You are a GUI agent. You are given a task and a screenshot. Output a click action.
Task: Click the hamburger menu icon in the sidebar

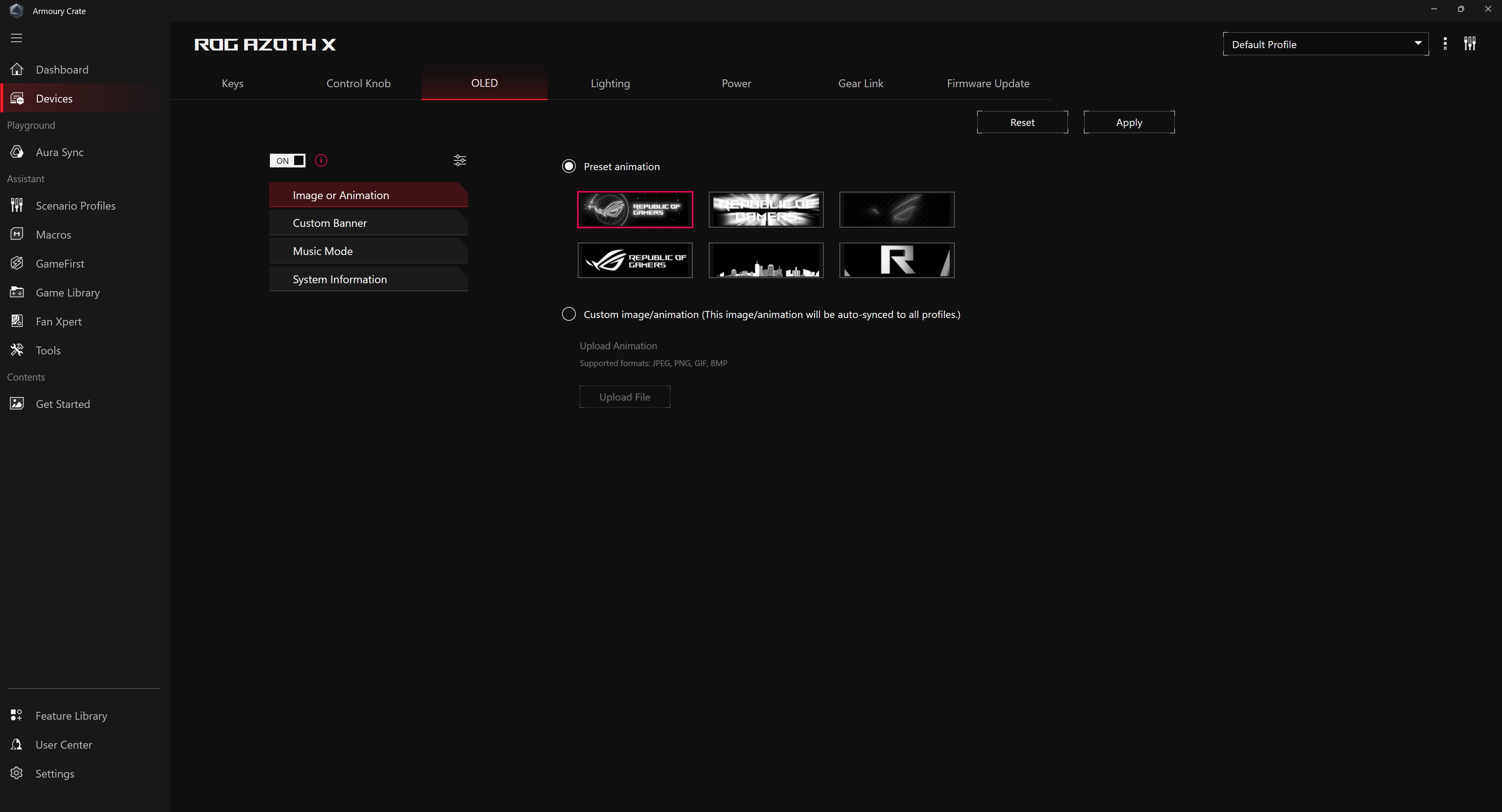(x=16, y=38)
